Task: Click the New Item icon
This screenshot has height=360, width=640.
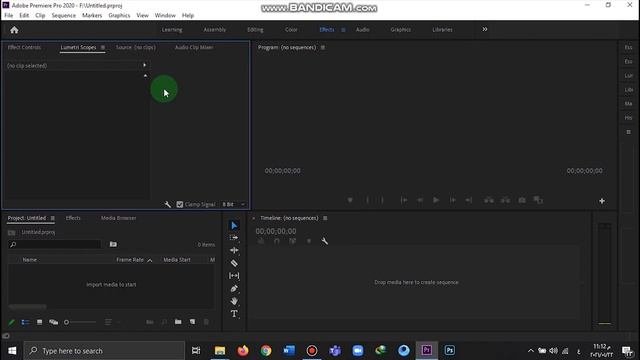Action: pyautogui.click(x=192, y=322)
